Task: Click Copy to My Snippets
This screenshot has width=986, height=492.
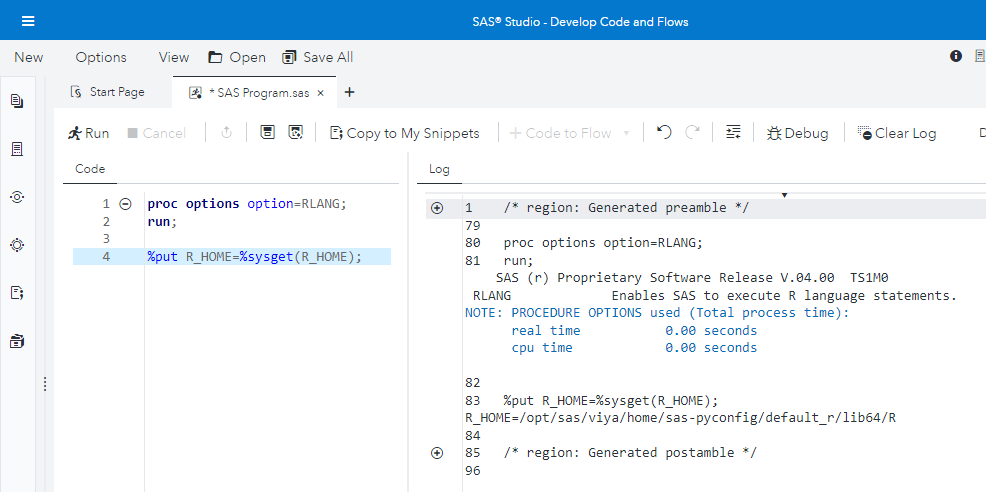Action: (x=404, y=133)
